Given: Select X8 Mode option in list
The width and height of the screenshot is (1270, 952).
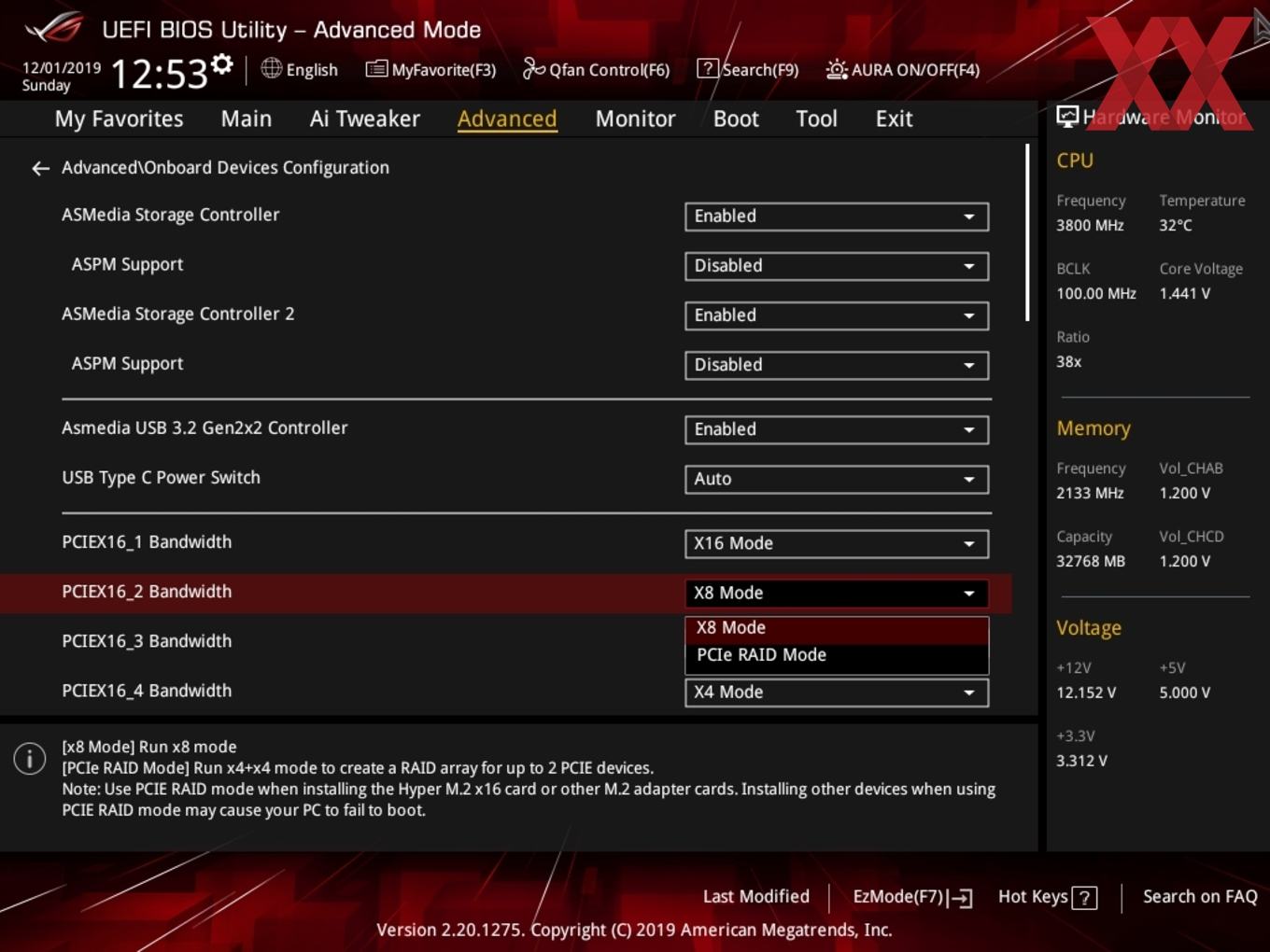Looking at the screenshot, I should [837, 628].
